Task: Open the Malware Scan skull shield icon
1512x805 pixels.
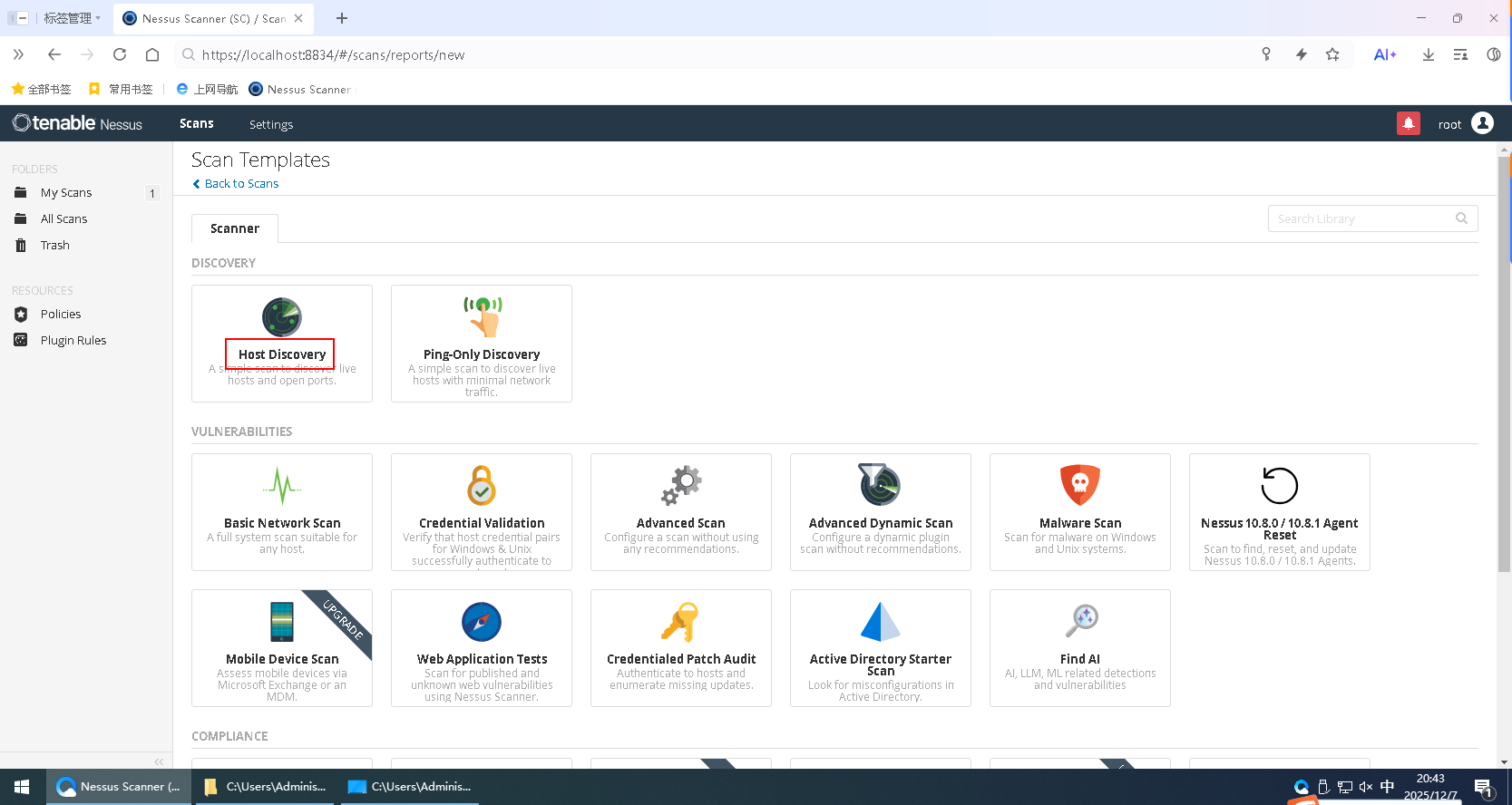Action: coord(1080,486)
